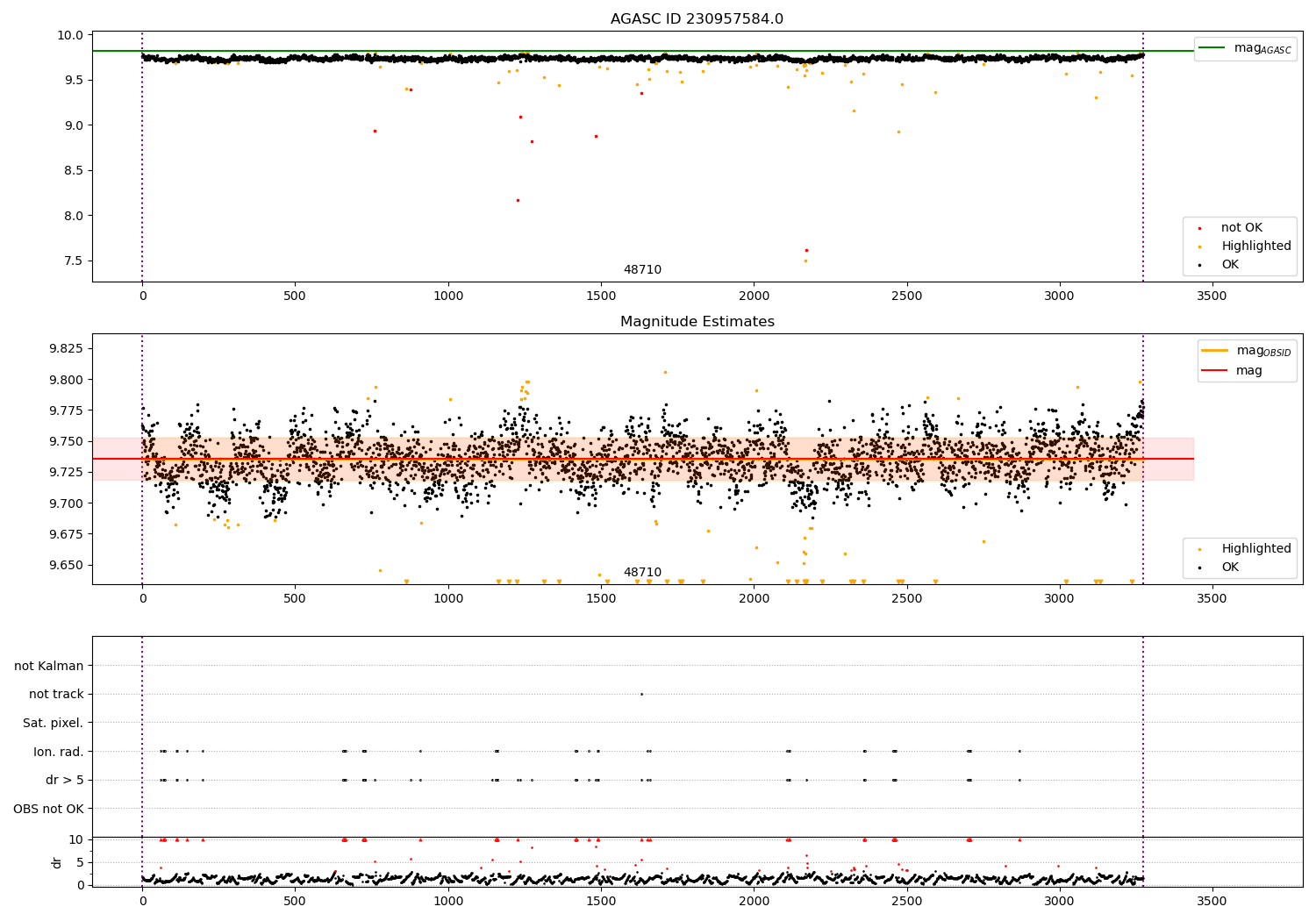
Task: Click the "500" x-axis tick of Magnitude Estimates plot
Action: 295,599
